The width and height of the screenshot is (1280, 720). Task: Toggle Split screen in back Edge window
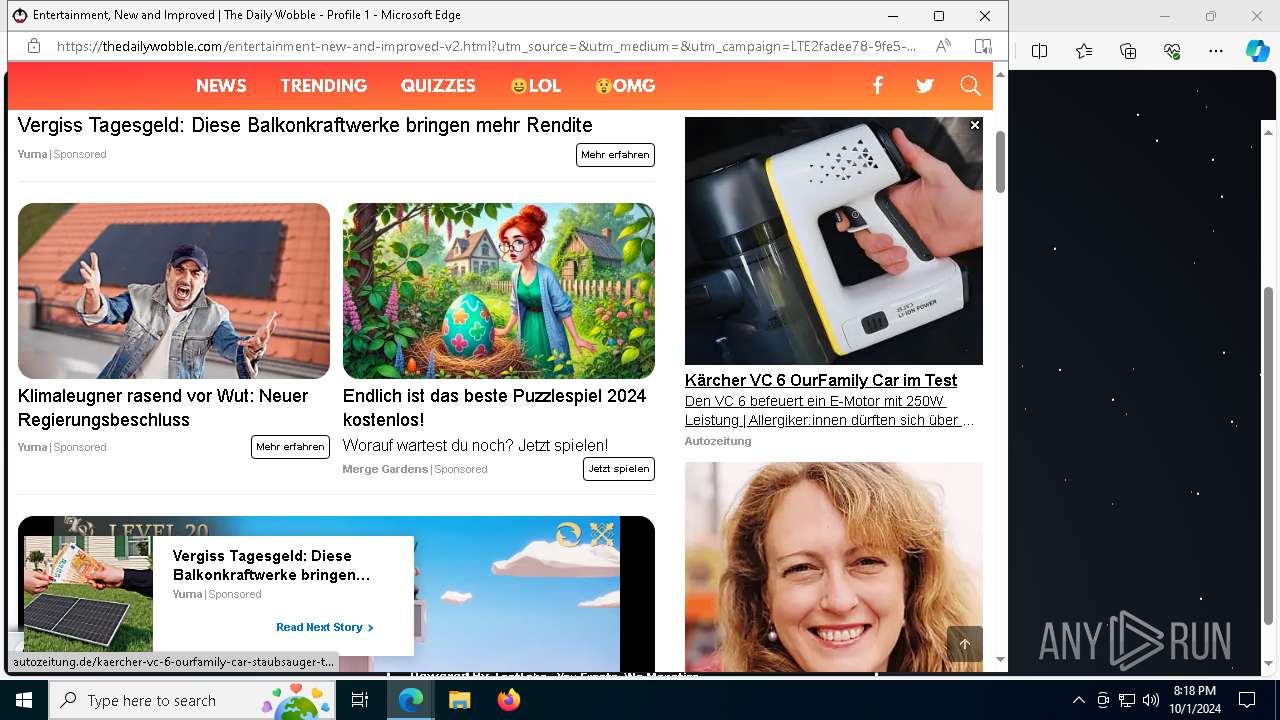(x=1039, y=51)
